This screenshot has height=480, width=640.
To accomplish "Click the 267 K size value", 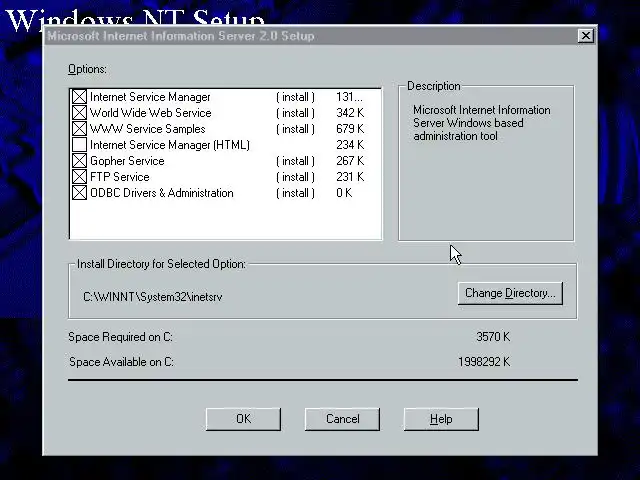I will tap(350, 161).
